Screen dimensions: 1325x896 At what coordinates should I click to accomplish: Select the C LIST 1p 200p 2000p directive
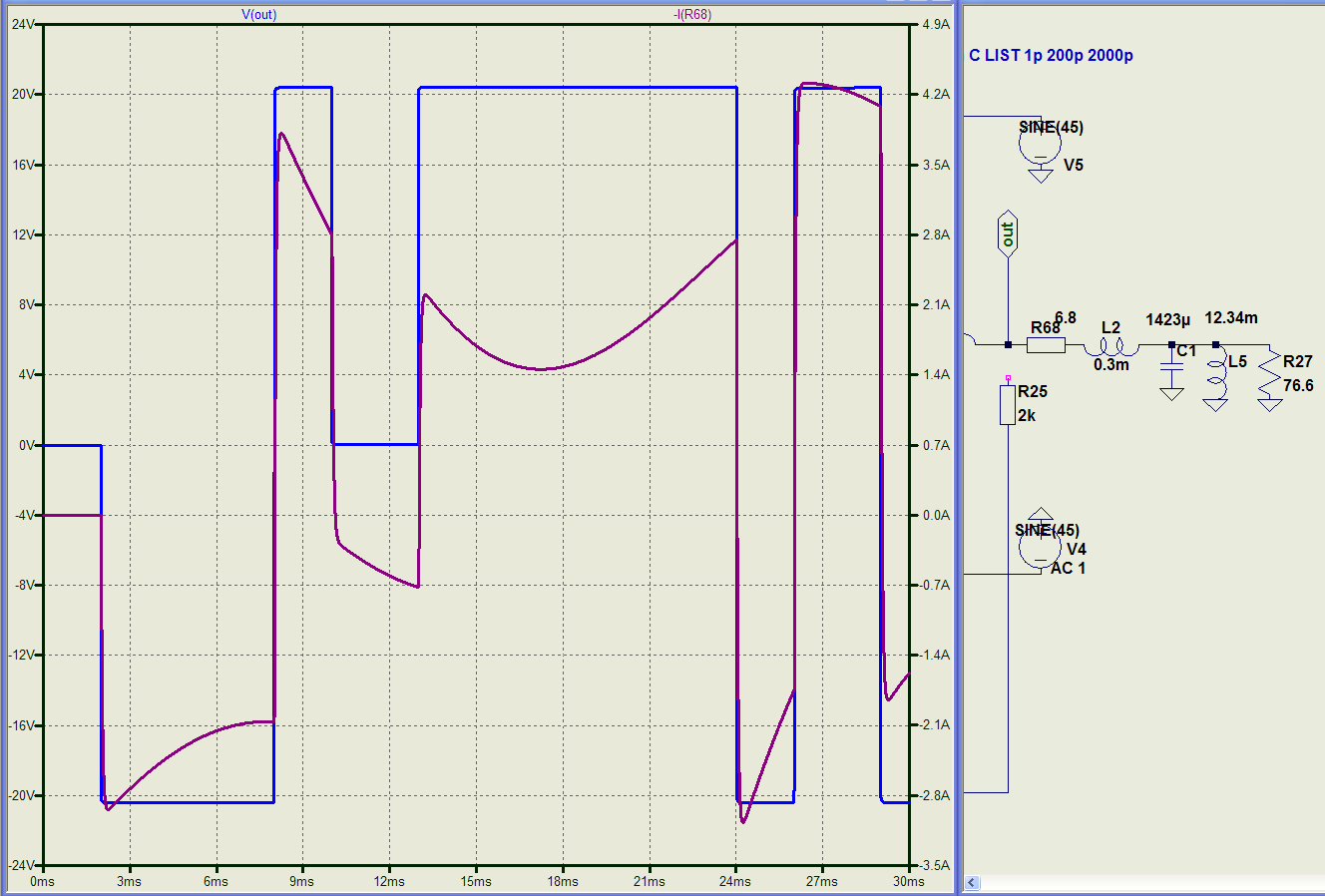tap(1051, 56)
